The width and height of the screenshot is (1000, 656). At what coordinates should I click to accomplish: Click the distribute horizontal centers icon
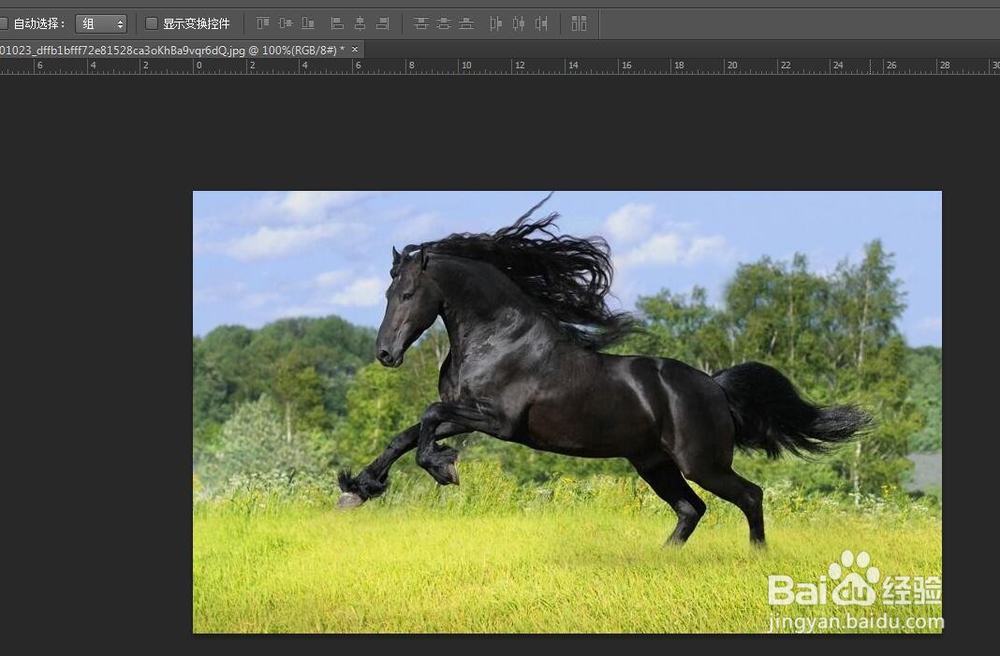click(x=518, y=24)
